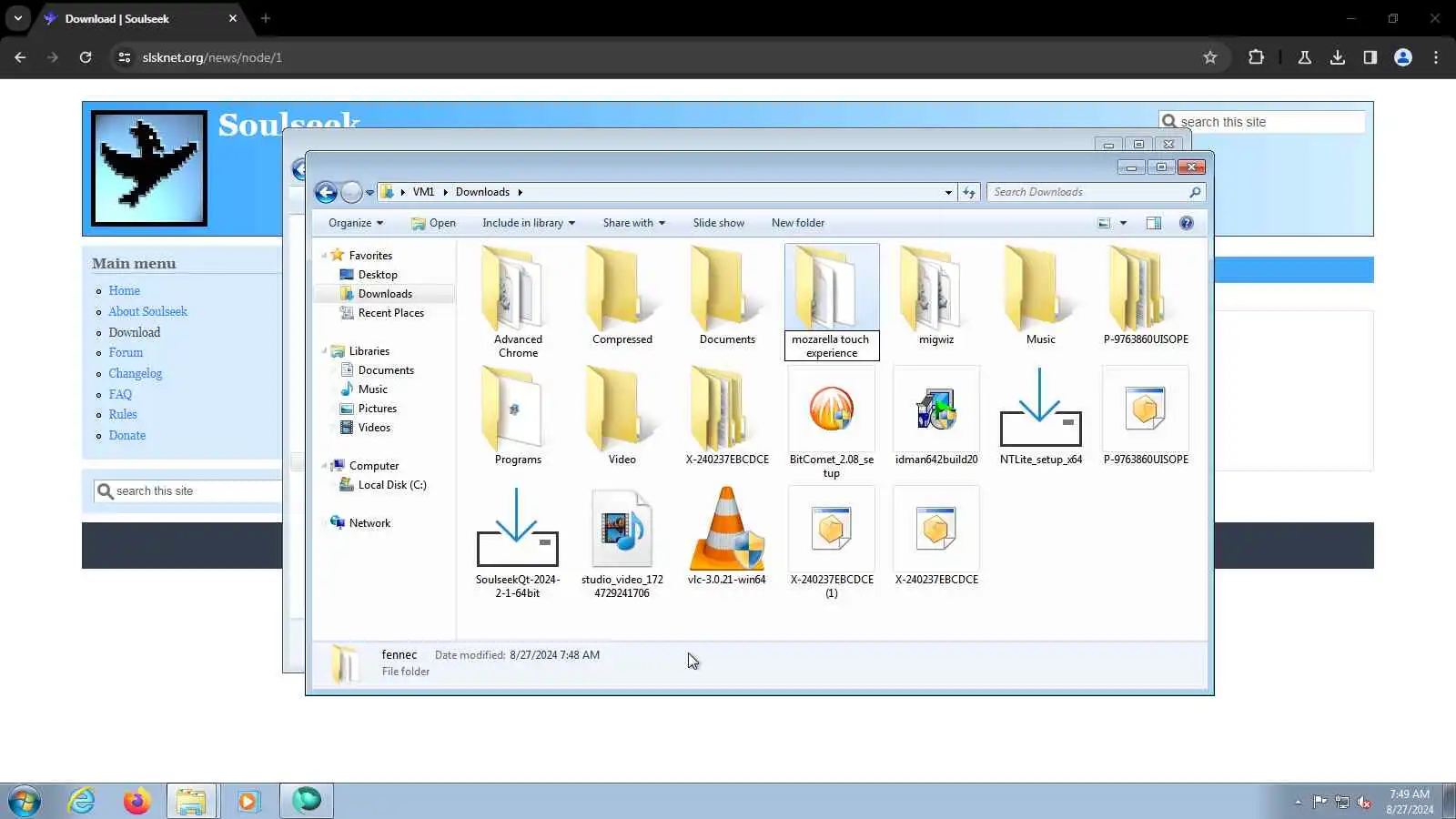Select the Video folder
Viewport: 1456px width, 819px height.
point(622,417)
